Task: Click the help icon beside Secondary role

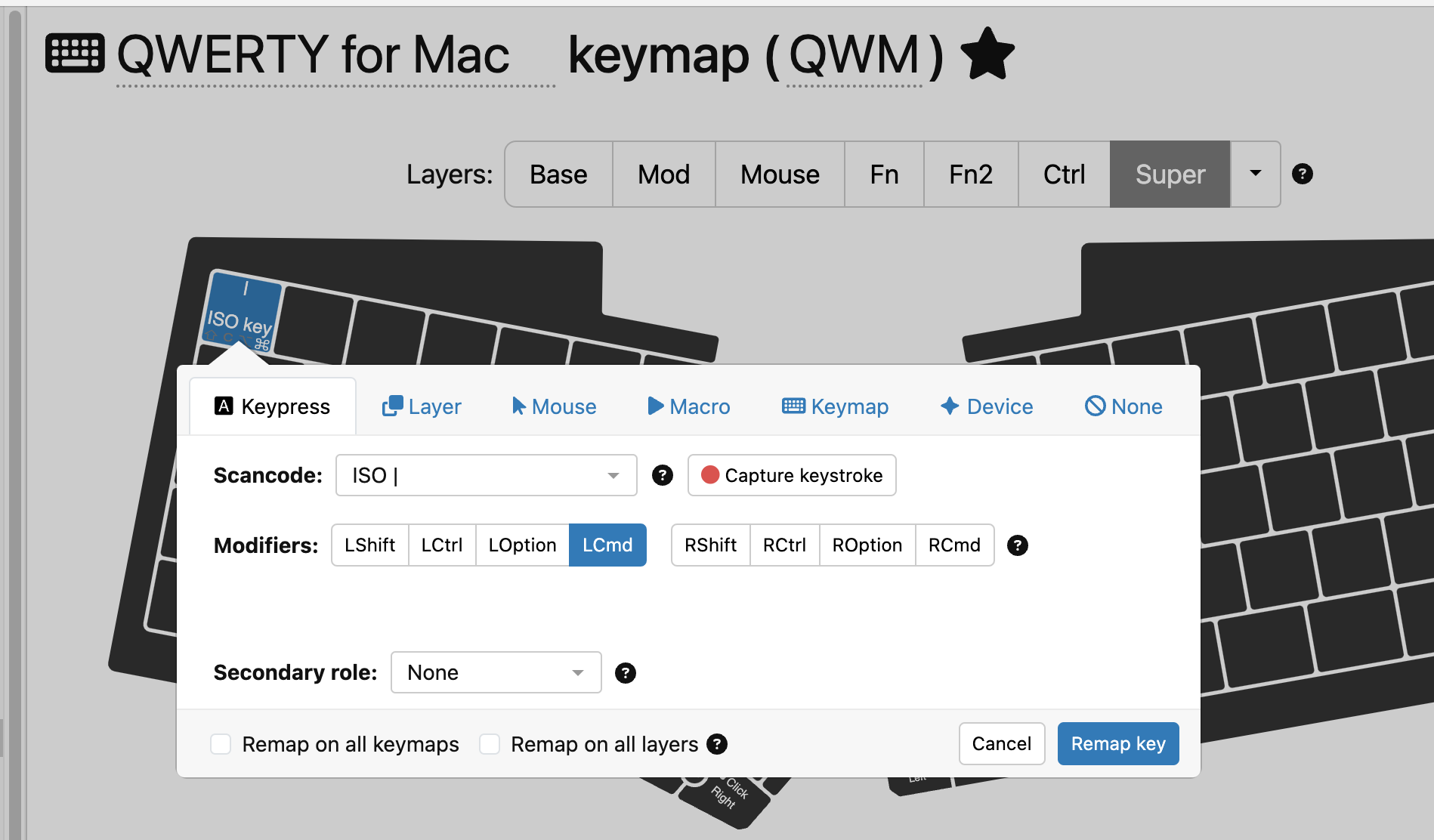Action: [625, 673]
